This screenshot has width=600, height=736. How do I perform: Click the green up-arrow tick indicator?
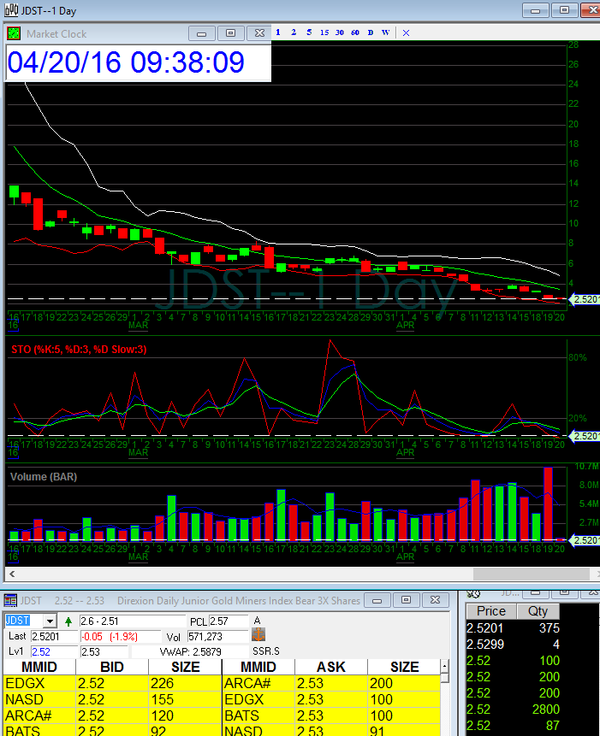(68, 621)
